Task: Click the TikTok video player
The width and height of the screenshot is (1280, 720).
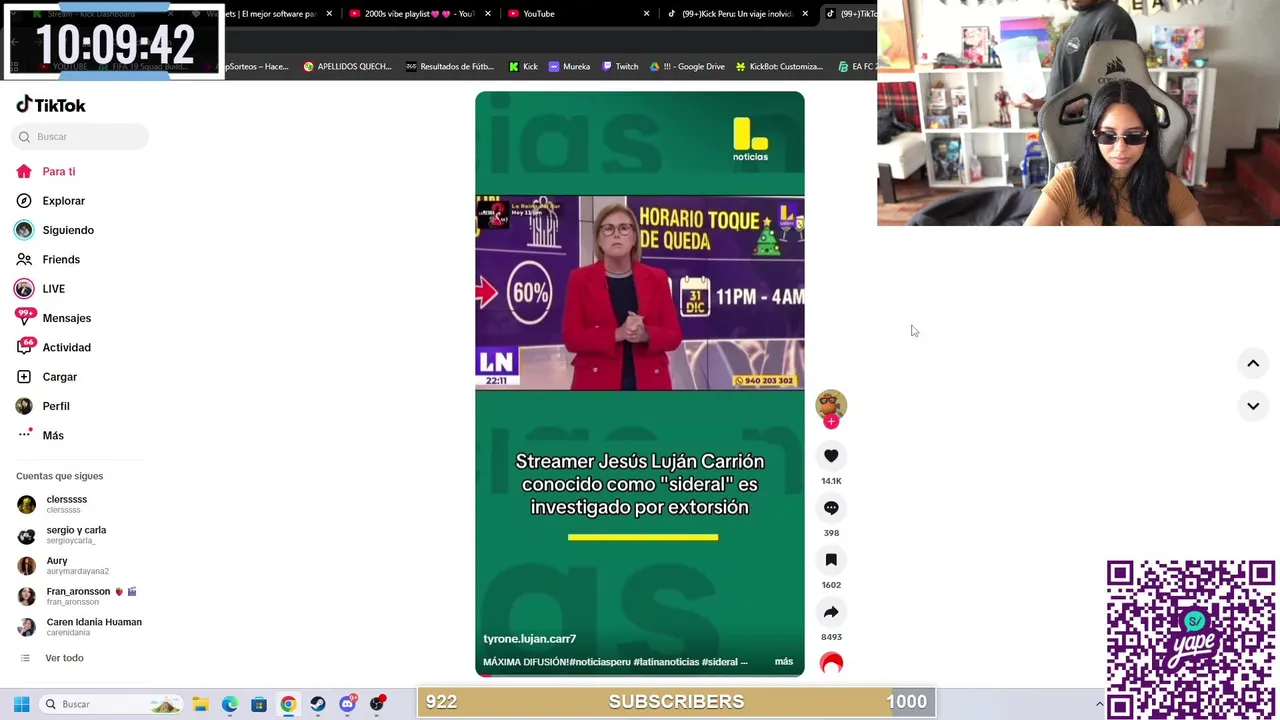Action: [x=640, y=384]
